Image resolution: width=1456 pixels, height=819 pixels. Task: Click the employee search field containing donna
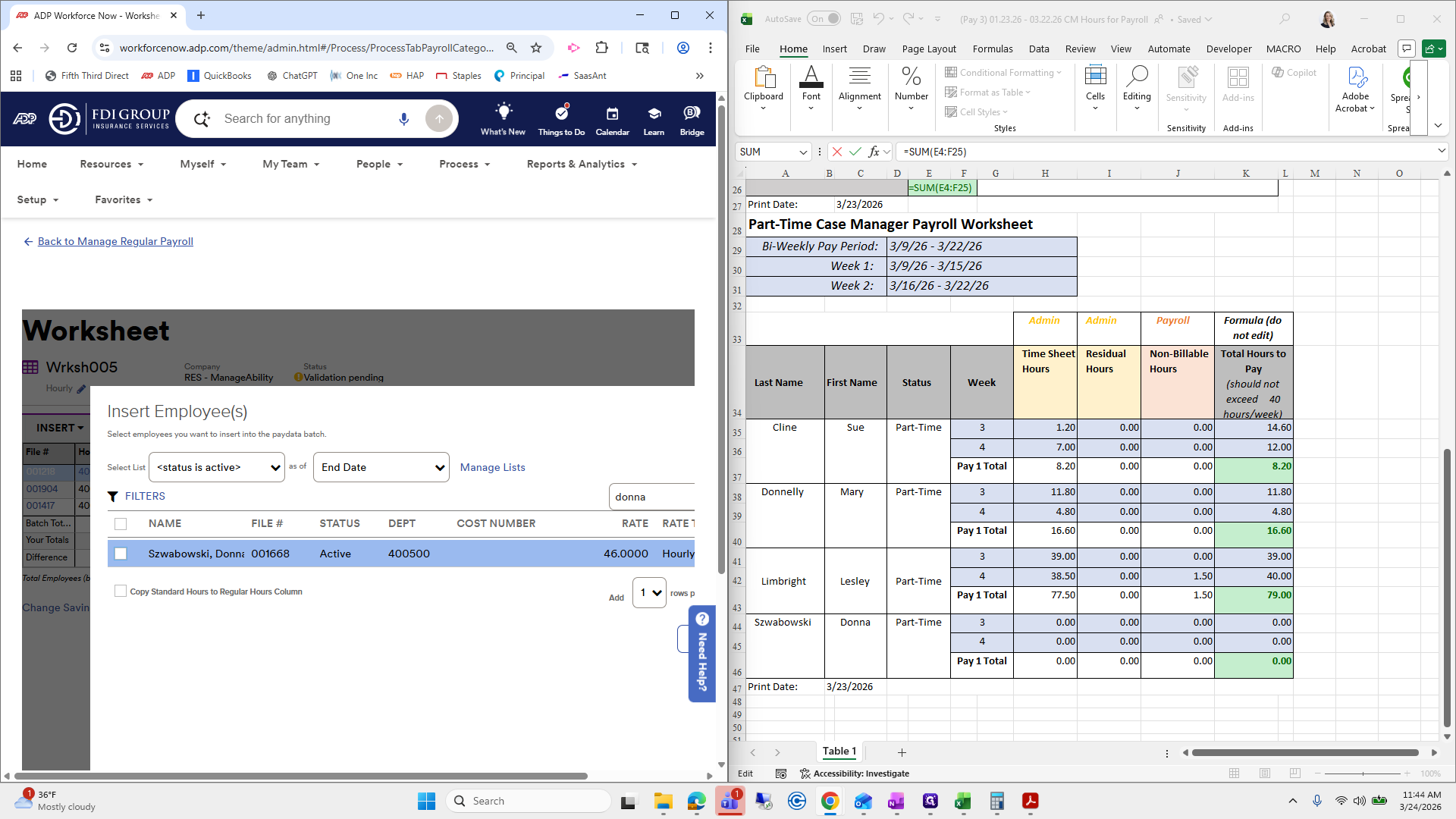click(x=651, y=497)
